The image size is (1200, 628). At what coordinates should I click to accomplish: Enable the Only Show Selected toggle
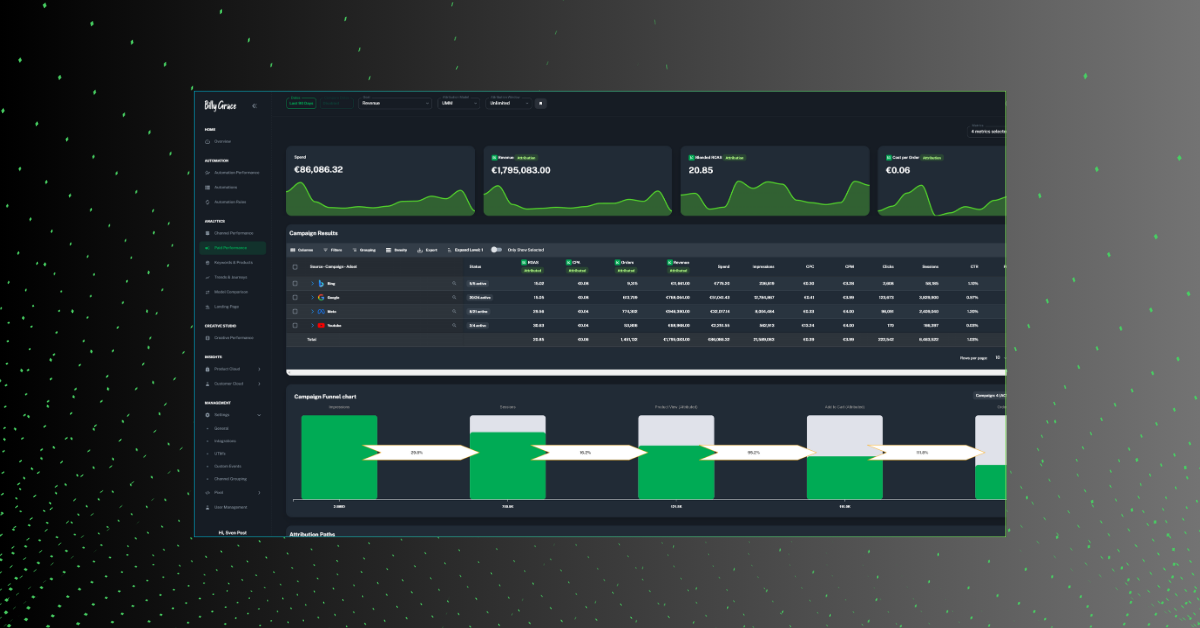496,249
